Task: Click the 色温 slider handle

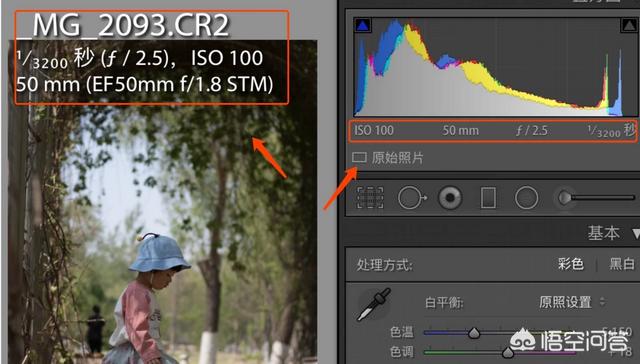Action: (474, 333)
